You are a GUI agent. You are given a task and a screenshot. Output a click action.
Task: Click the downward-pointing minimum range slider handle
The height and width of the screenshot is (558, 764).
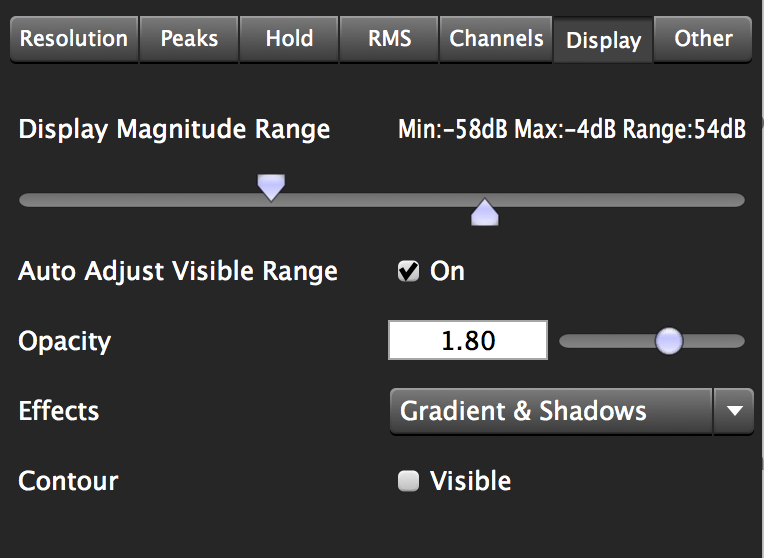point(271,188)
